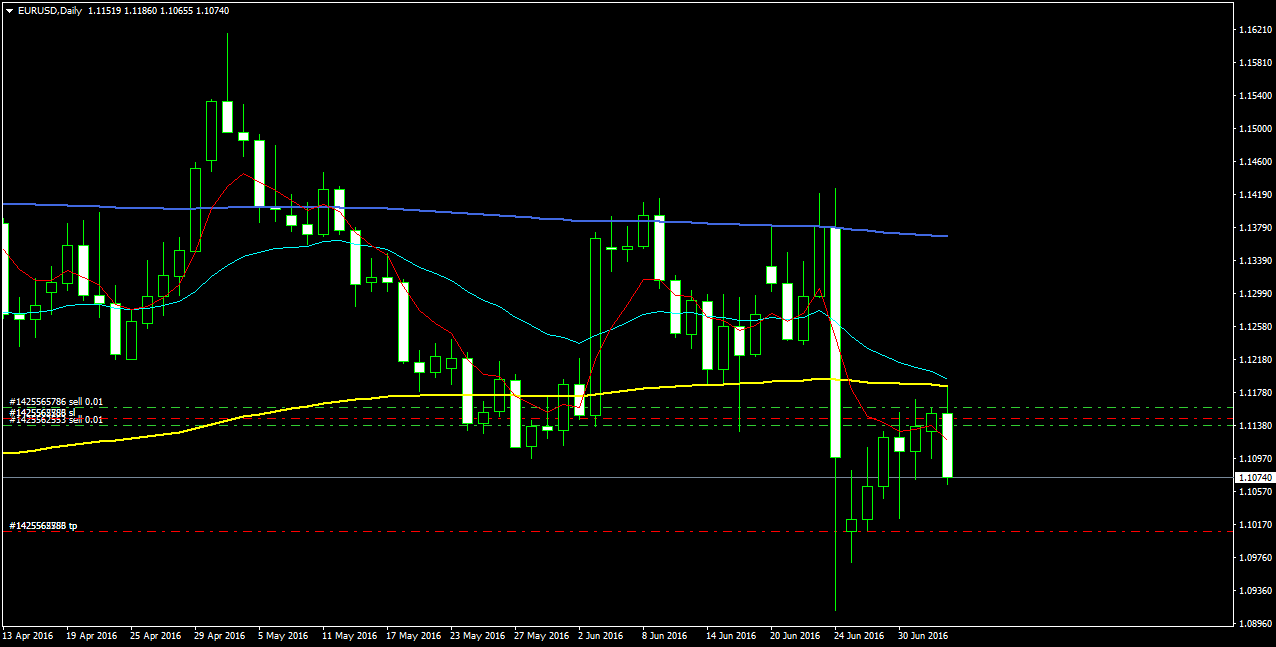Click the 1.15000 price scale label

click(x=1256, y=129)
